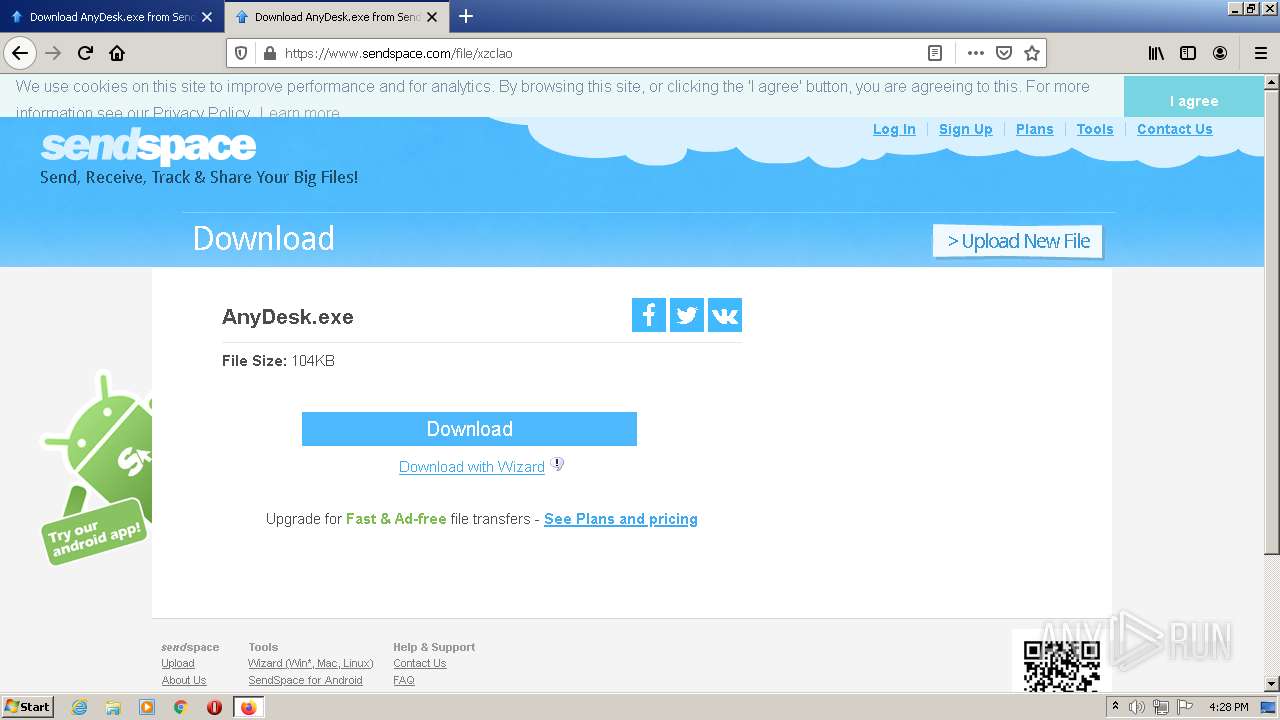The image size is (1280, 720).
Task: Open Download with Wizard link
Action: click(x=472, y=467)
